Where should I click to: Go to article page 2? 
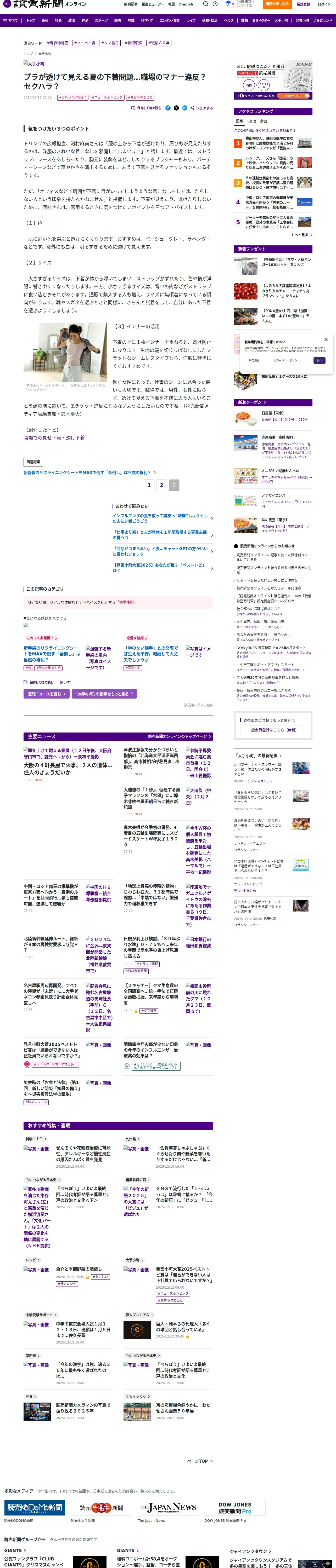coord(162,485)
